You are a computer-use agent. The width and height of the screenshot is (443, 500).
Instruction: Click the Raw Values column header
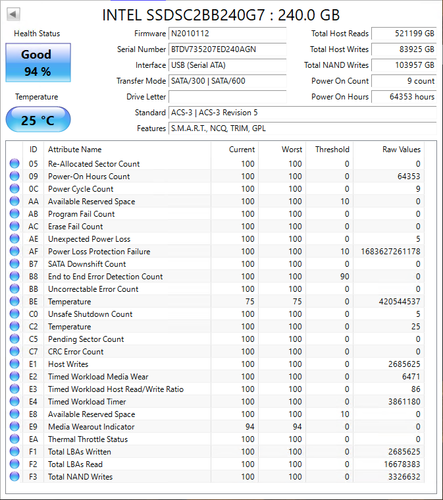[x=389, y=149]
